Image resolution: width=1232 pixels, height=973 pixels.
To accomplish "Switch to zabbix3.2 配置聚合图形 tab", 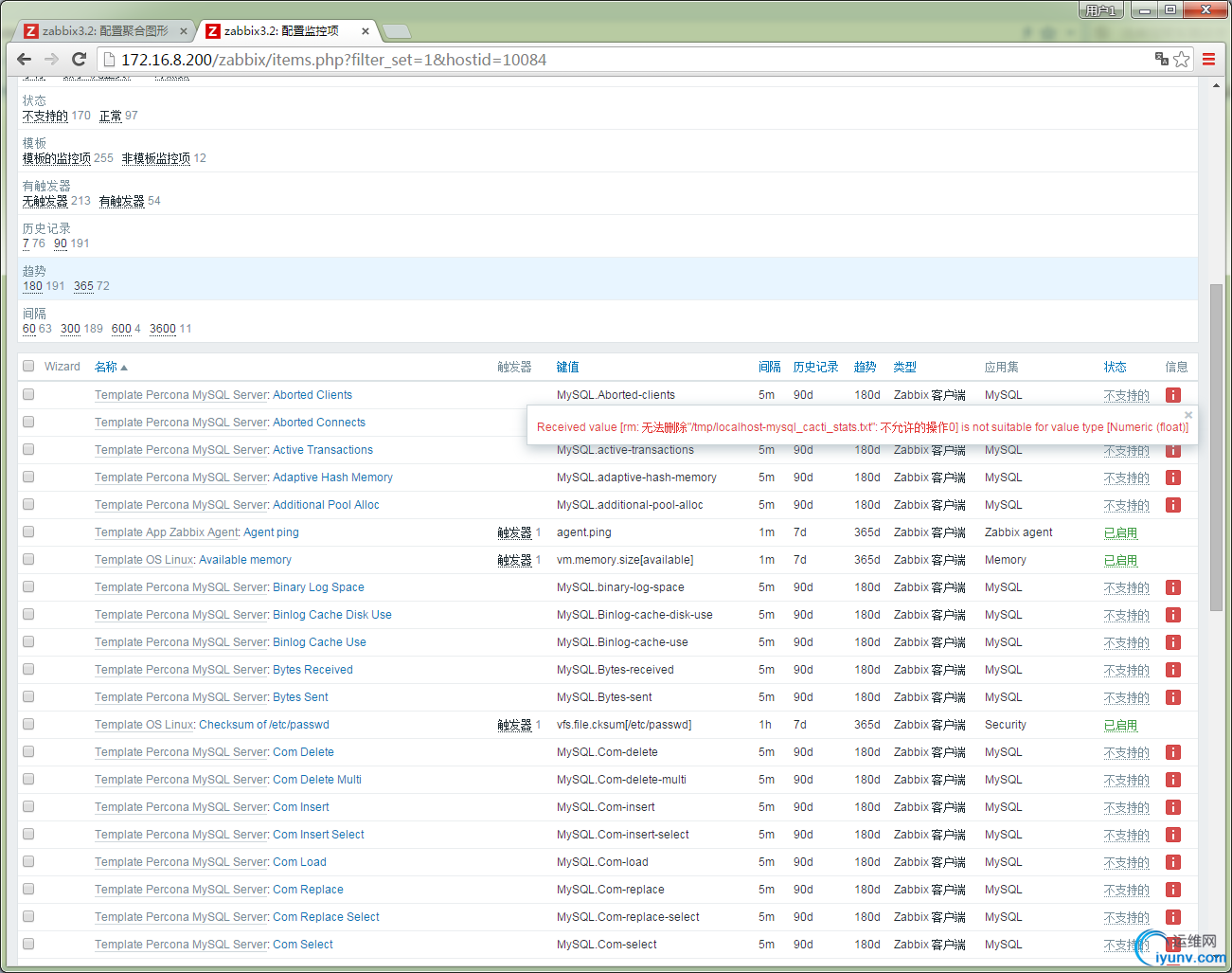I will click(104, 31).
